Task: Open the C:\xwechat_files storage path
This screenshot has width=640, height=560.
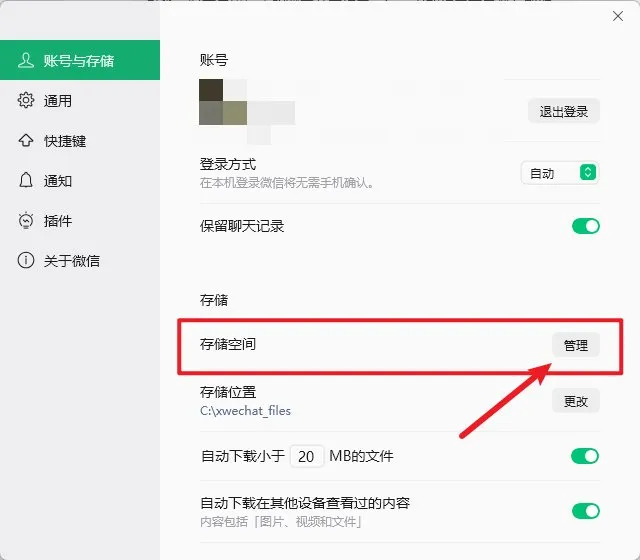Action: click(x=245, y=411)
